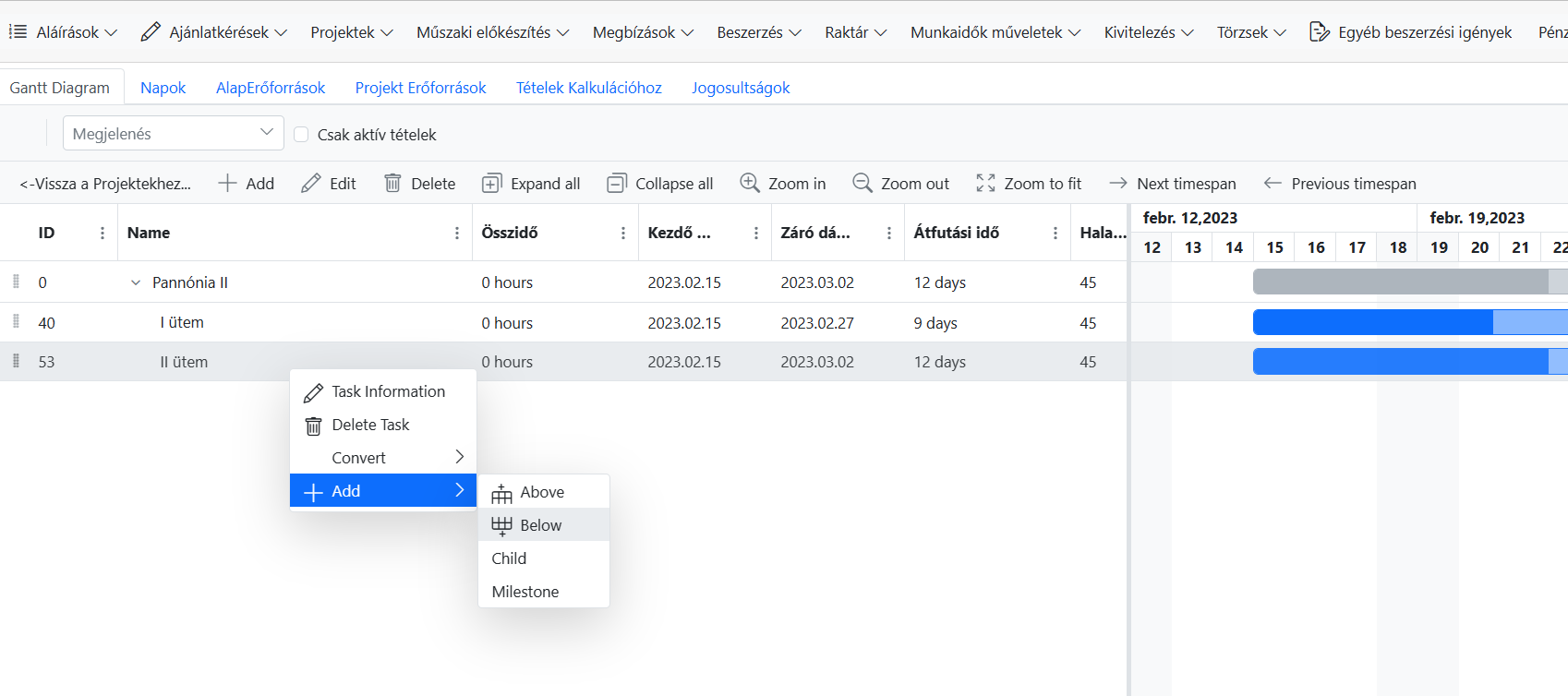Open the Name column options menu

click(457, 234)
